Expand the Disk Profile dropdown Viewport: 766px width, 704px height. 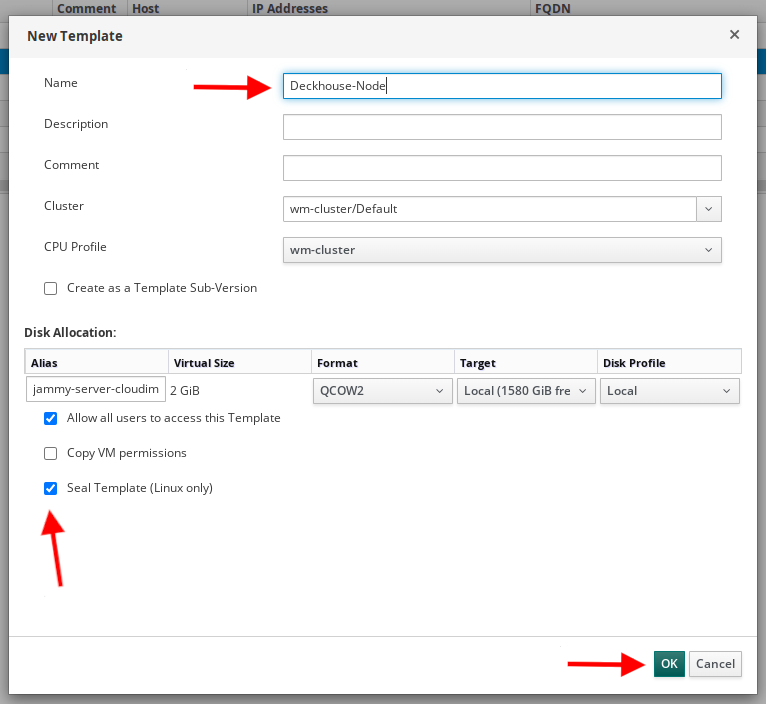coord(670,391)
